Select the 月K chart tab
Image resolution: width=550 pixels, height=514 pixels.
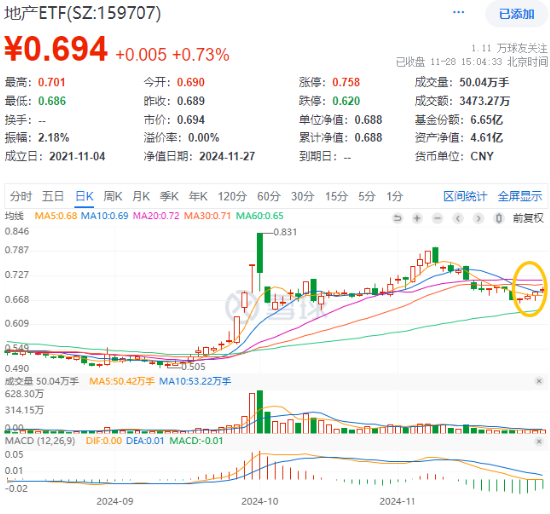(x=141, y=196)
